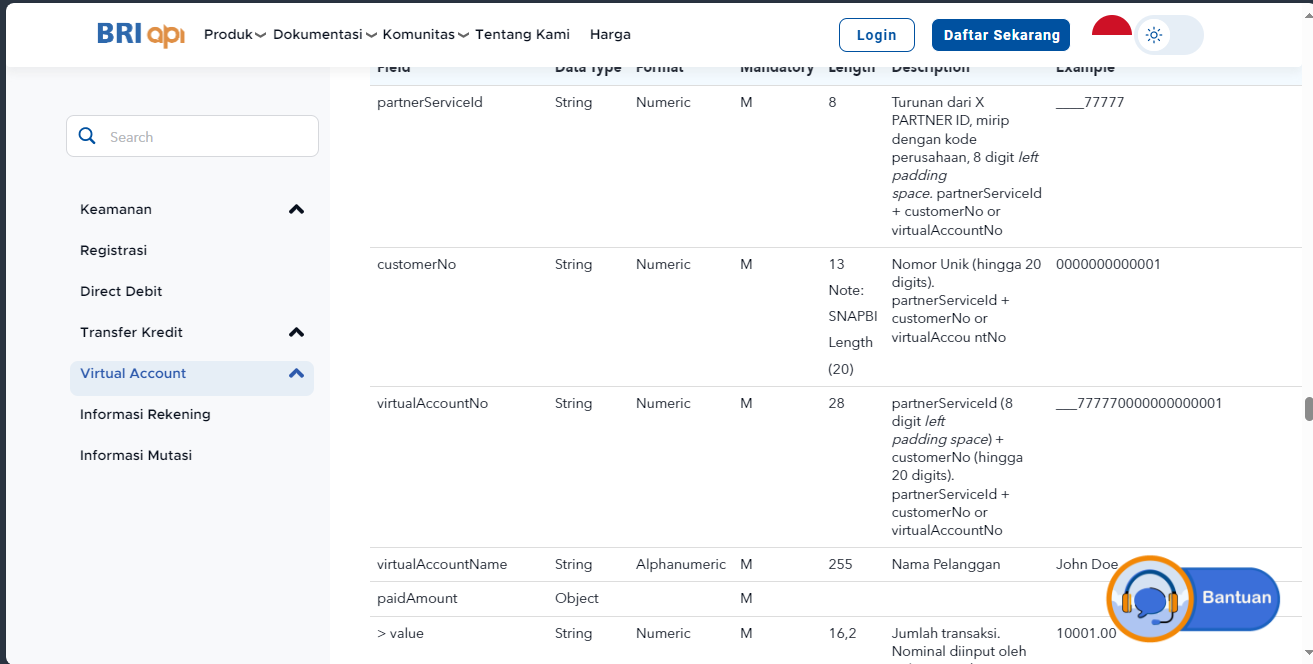Image resolution: width=1313 pixels, height=664 pixels.
Task: Open the Keamanan sidebar section
Action: (x=116, y=209)
